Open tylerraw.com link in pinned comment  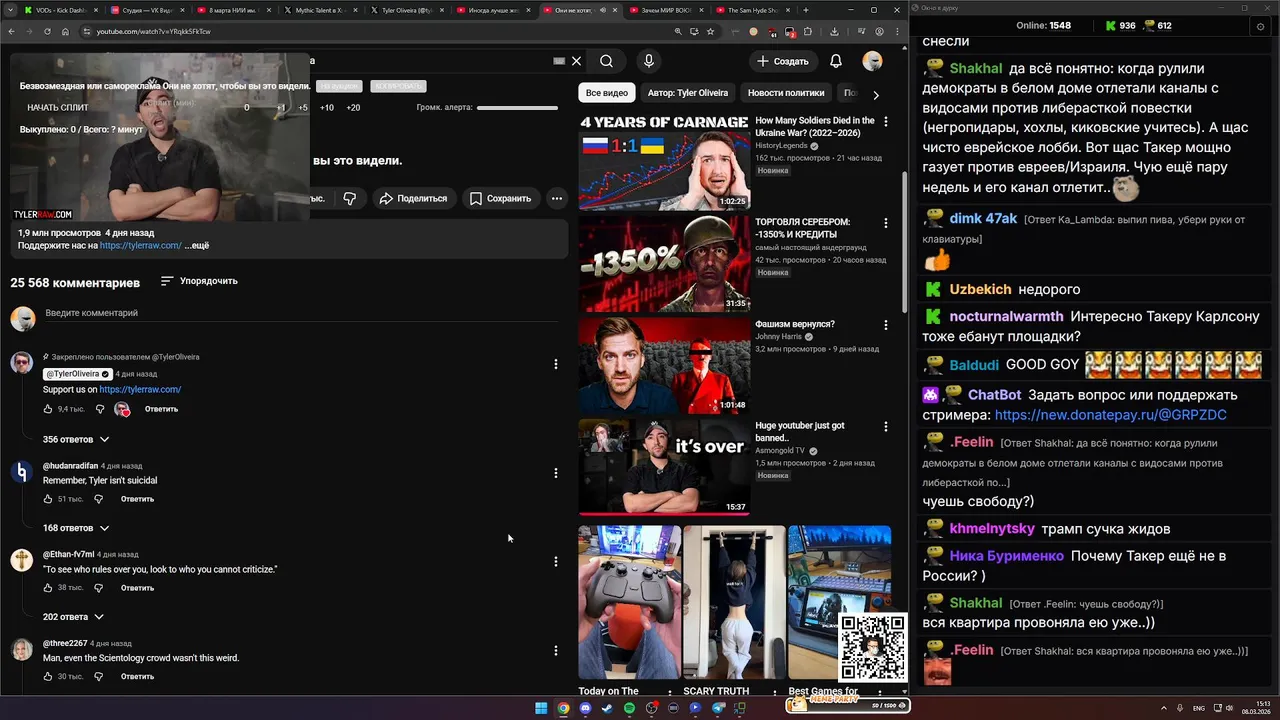tap(140, 389)
